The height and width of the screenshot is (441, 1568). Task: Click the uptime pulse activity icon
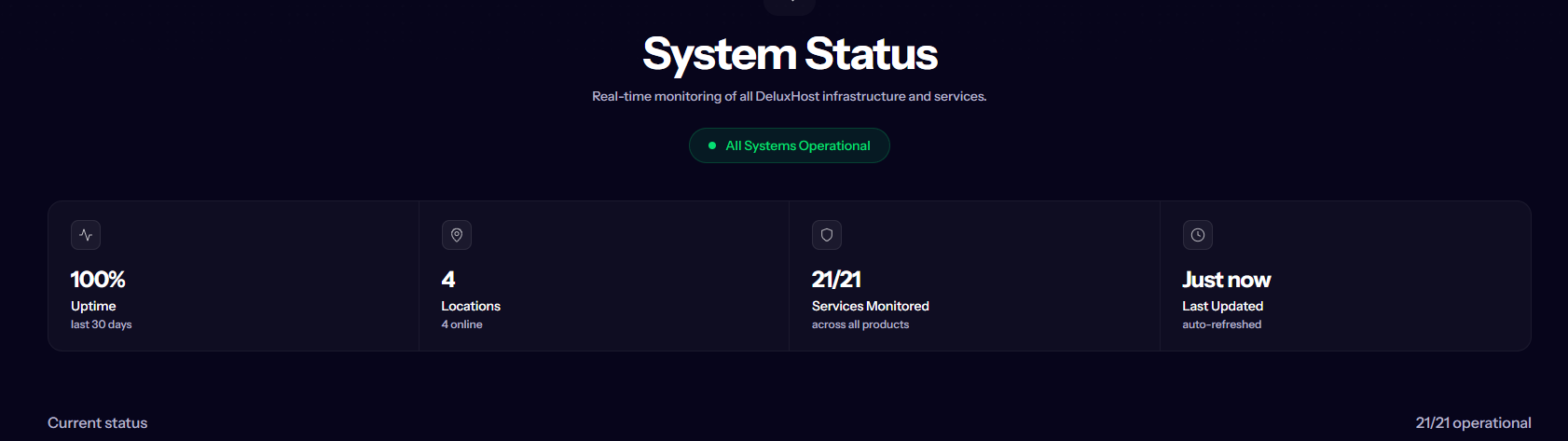[86, 235]
